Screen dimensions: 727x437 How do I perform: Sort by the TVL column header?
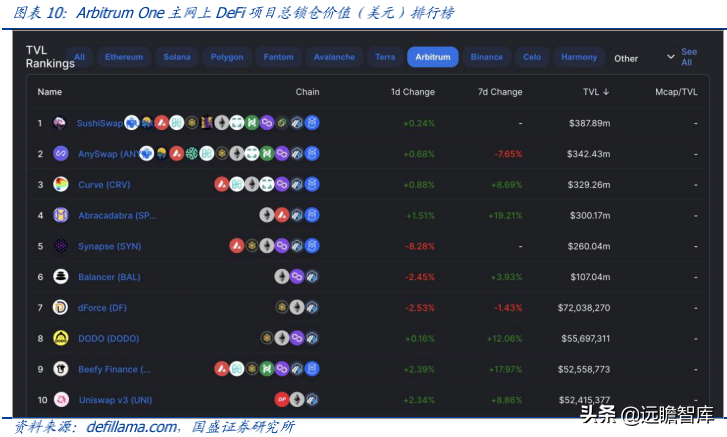[596, 92]
